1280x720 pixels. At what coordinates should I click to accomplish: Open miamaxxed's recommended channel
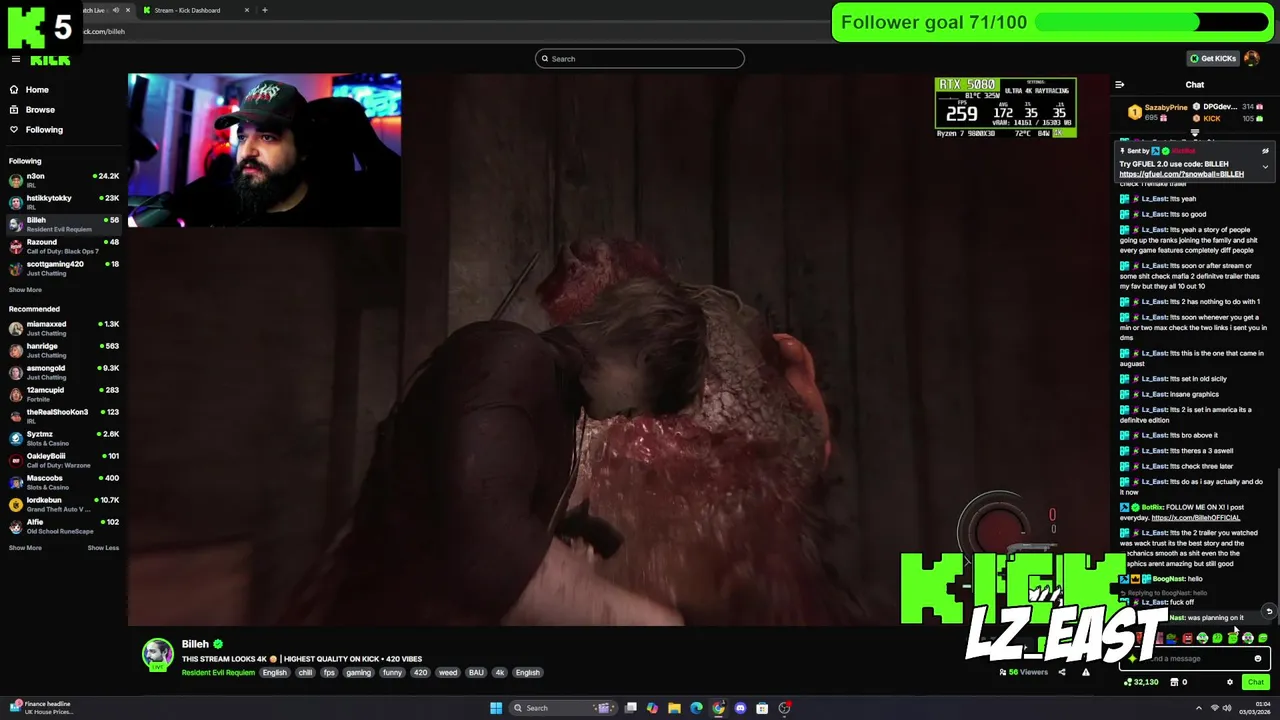point(64,328)
